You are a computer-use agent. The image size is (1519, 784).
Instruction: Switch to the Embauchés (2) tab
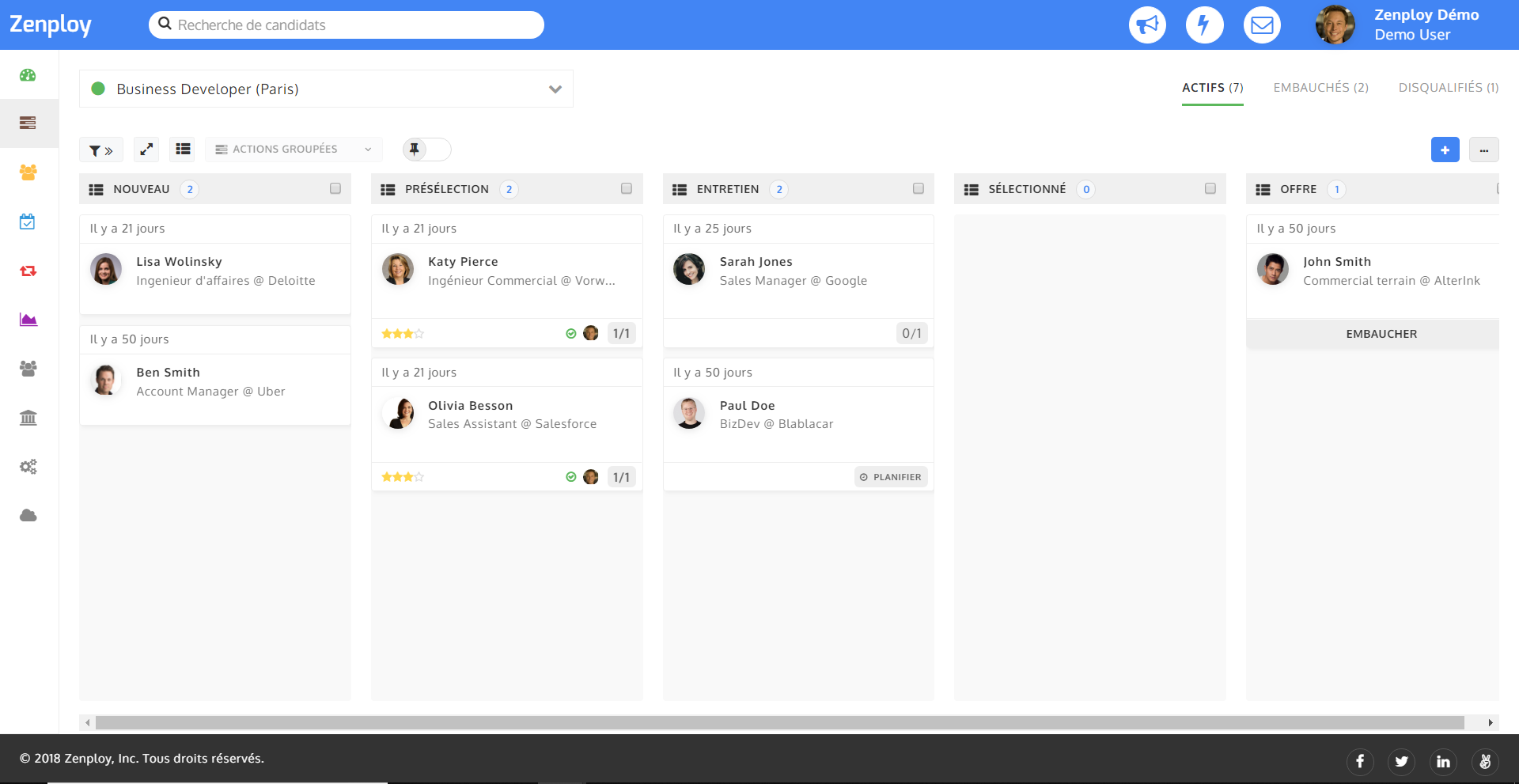(x=1321, y=88)
